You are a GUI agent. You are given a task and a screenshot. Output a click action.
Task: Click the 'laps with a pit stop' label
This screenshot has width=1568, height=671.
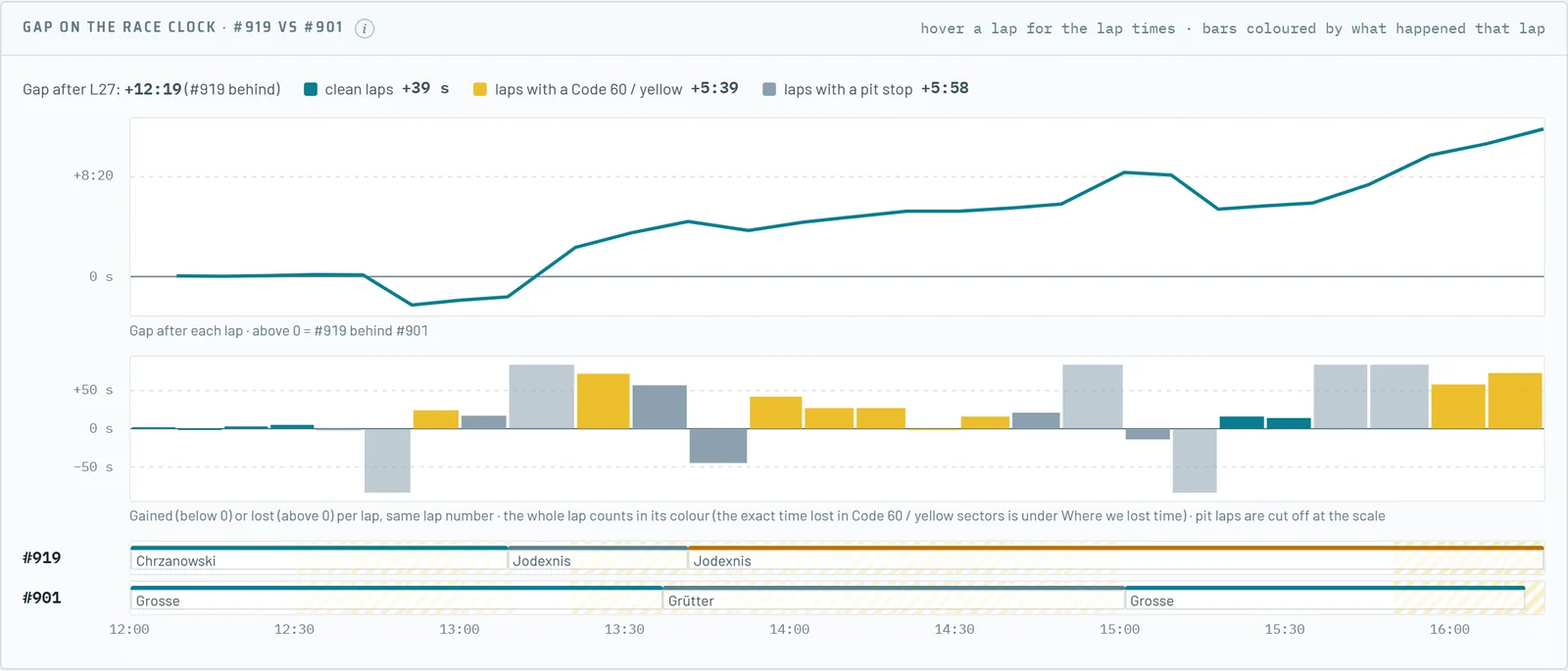tap(848, 89)
